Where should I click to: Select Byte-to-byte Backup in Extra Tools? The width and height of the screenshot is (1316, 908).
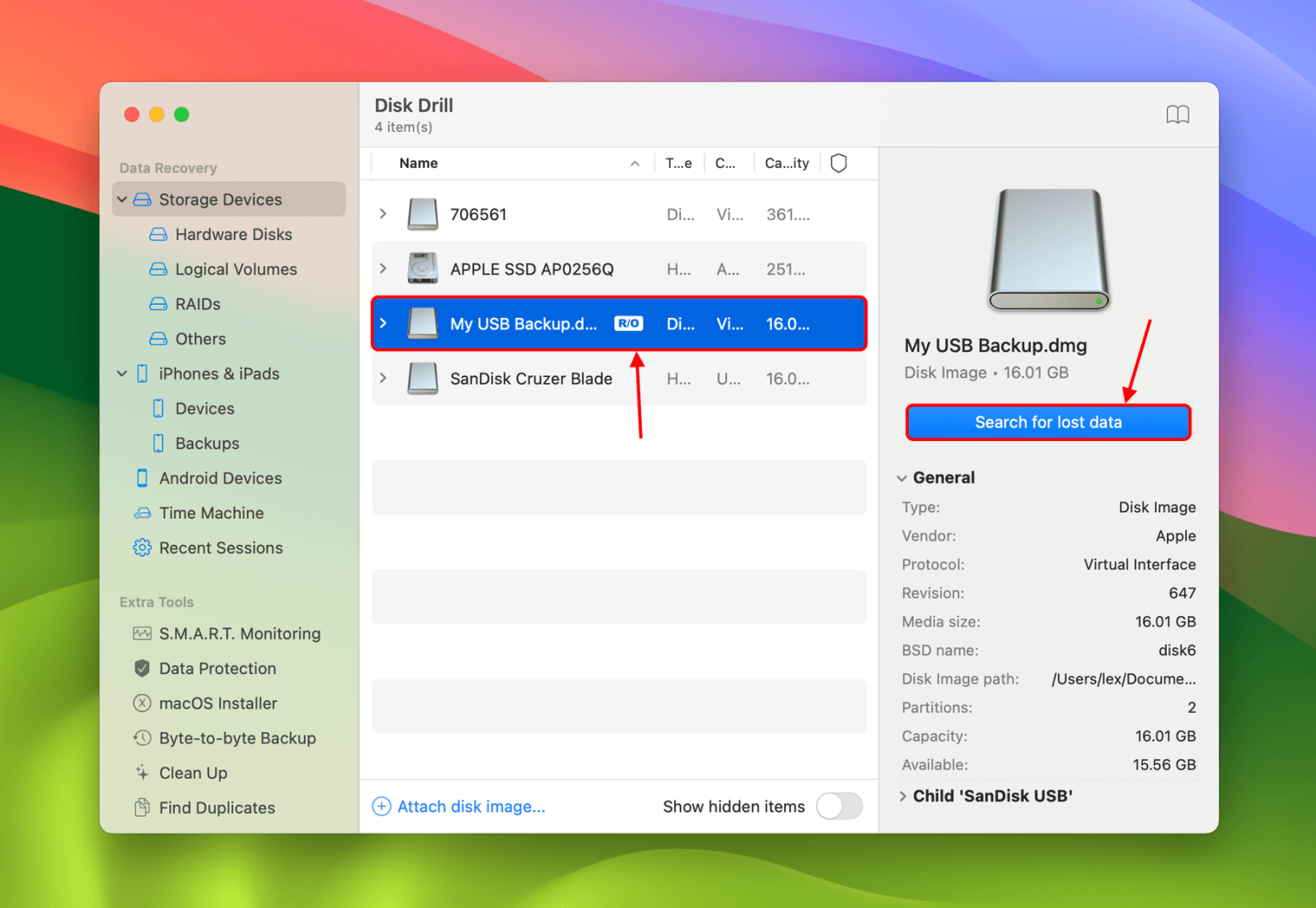pos(236,738)
